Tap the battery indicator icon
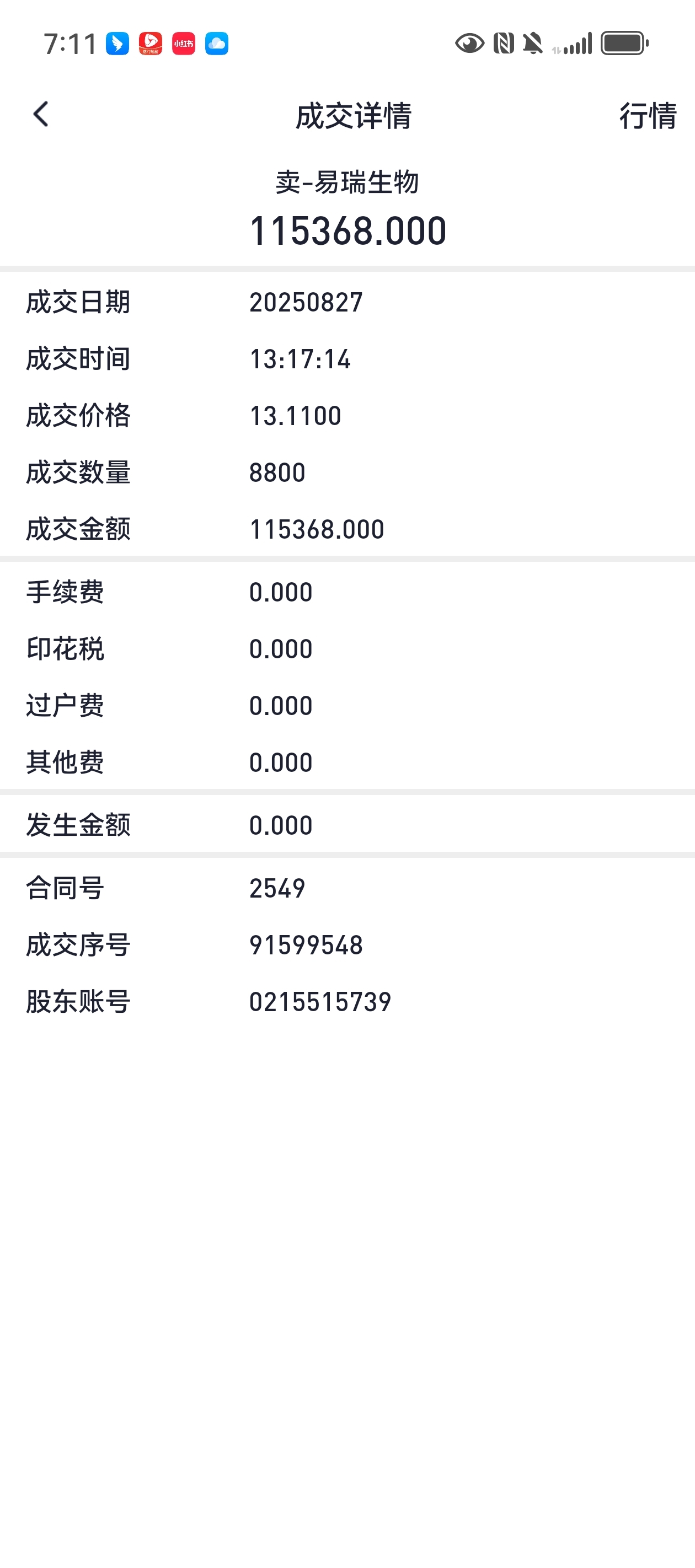Image resolution: width=695 pixels, height=1568 pixels. pyautogui.click(x=624, y=44)
